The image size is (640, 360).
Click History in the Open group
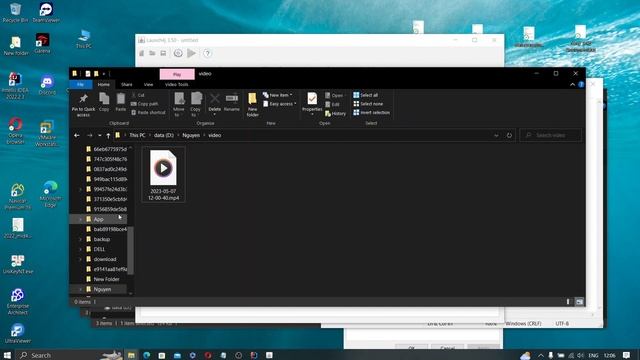coord(336,113)
